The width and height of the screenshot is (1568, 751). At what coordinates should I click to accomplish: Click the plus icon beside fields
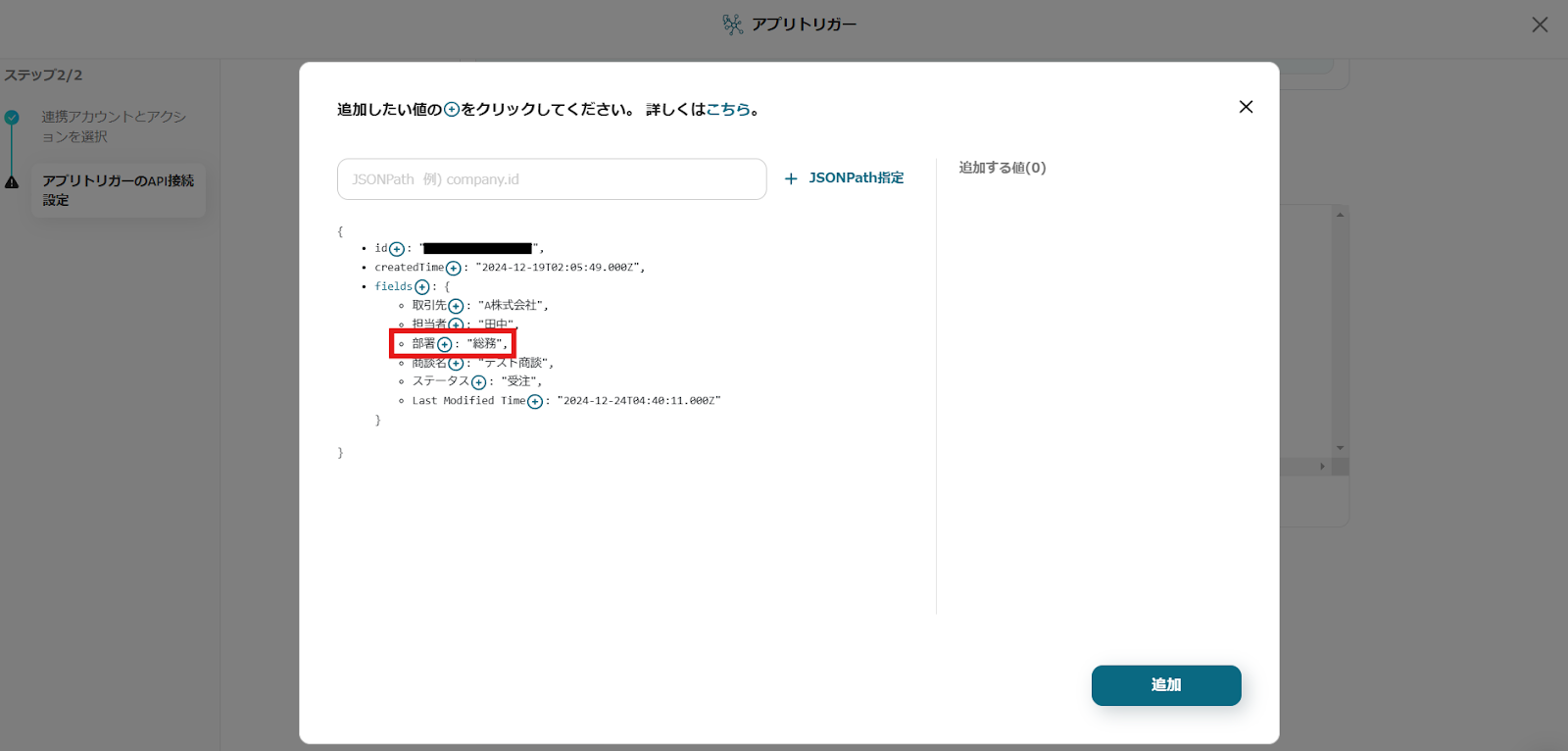422,287
